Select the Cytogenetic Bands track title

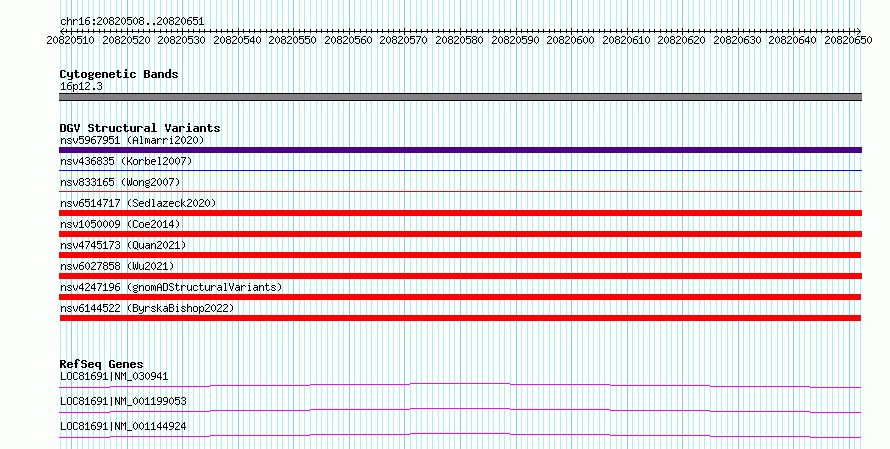(119, 74)
